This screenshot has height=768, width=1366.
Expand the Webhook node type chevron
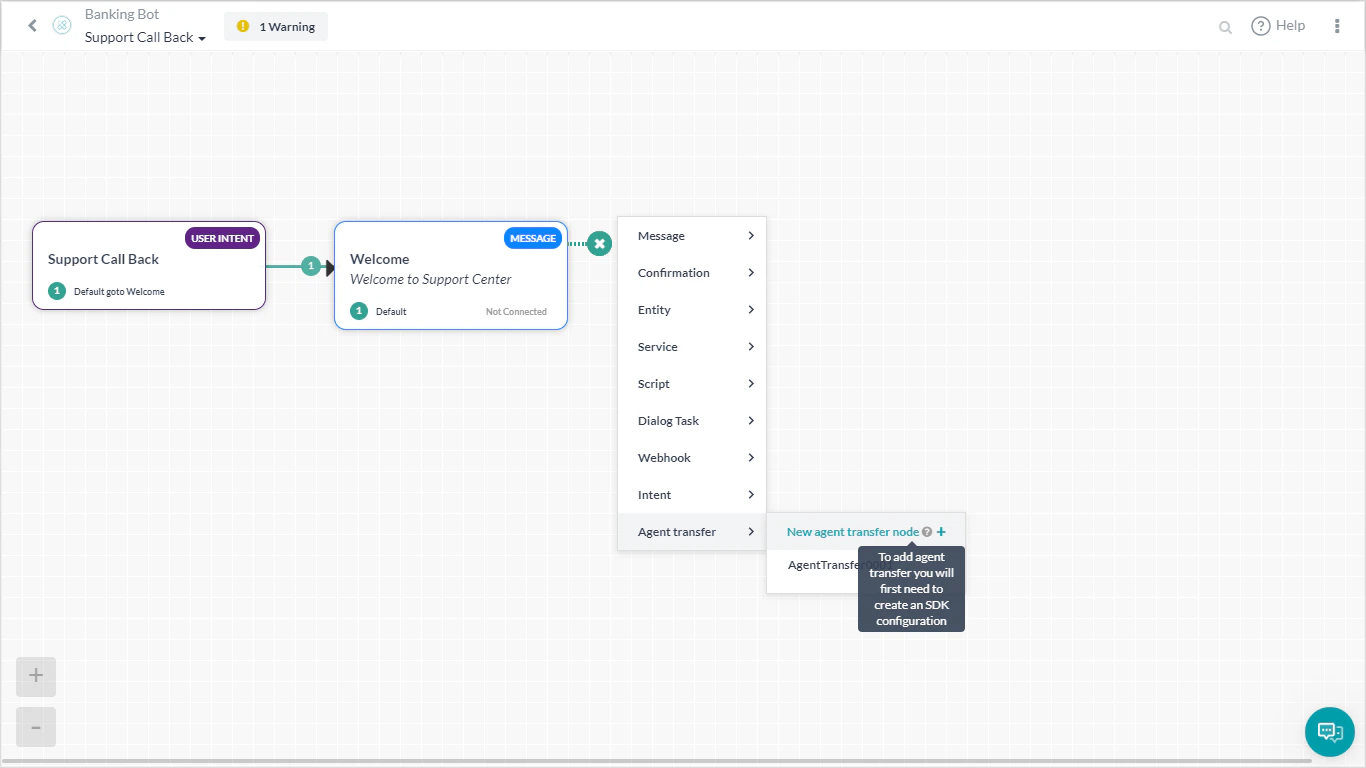750,457
